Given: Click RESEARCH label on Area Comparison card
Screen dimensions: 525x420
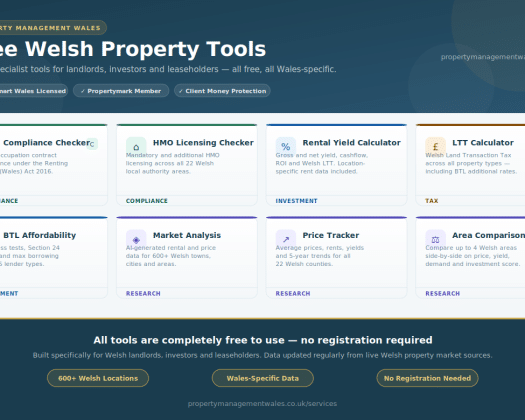Looking at the screenshot, I should tap(443, 294).
